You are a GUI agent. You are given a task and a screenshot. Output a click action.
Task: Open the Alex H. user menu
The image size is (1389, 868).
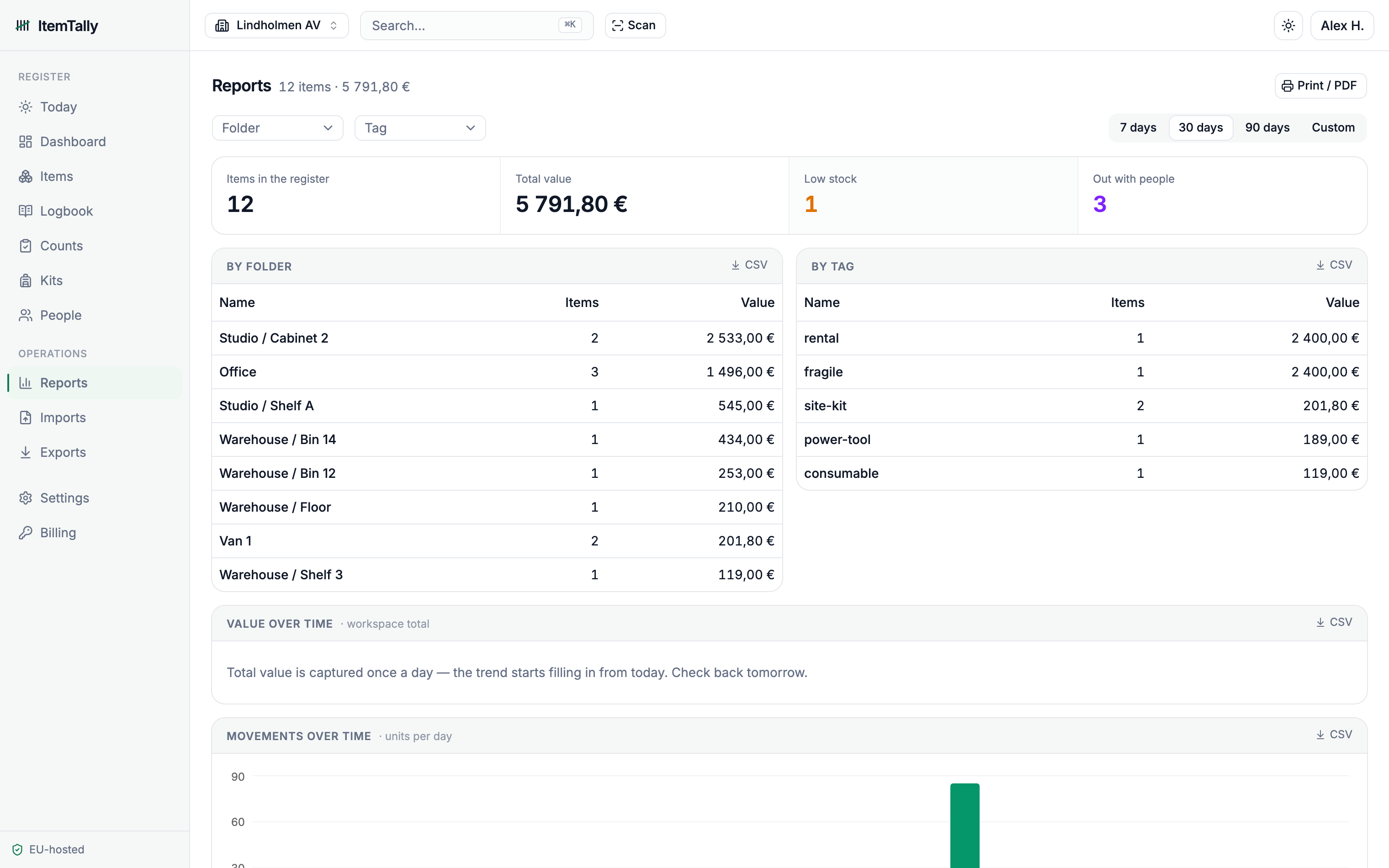(x=1342, y=25)
